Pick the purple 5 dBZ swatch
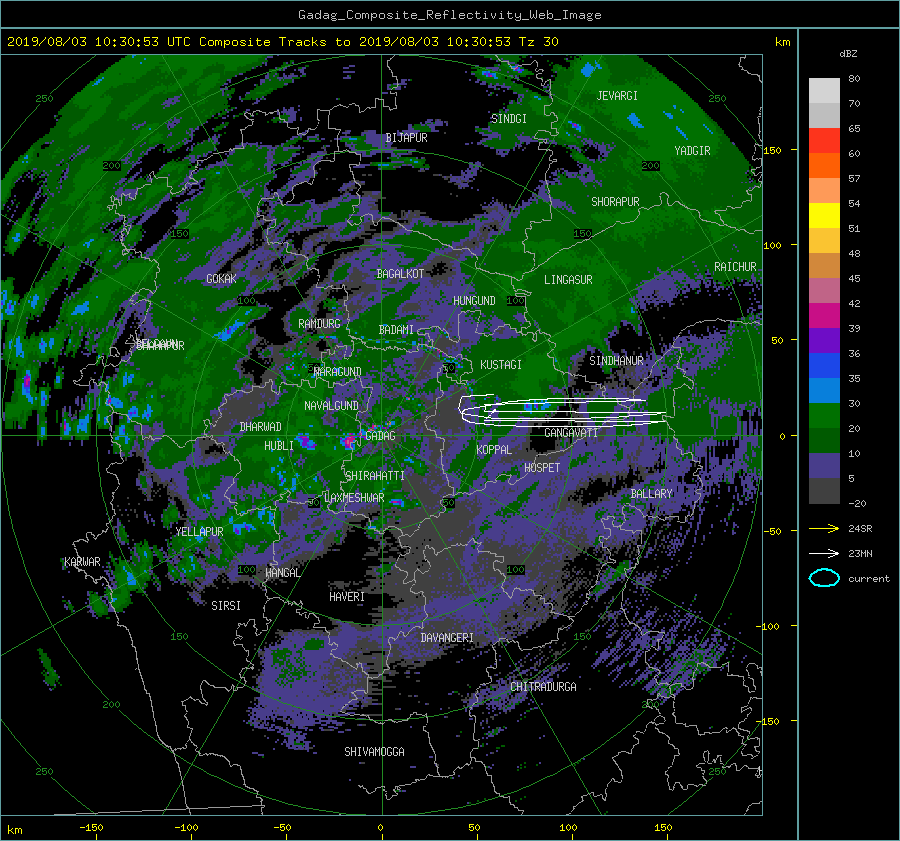 pos(824,466)
